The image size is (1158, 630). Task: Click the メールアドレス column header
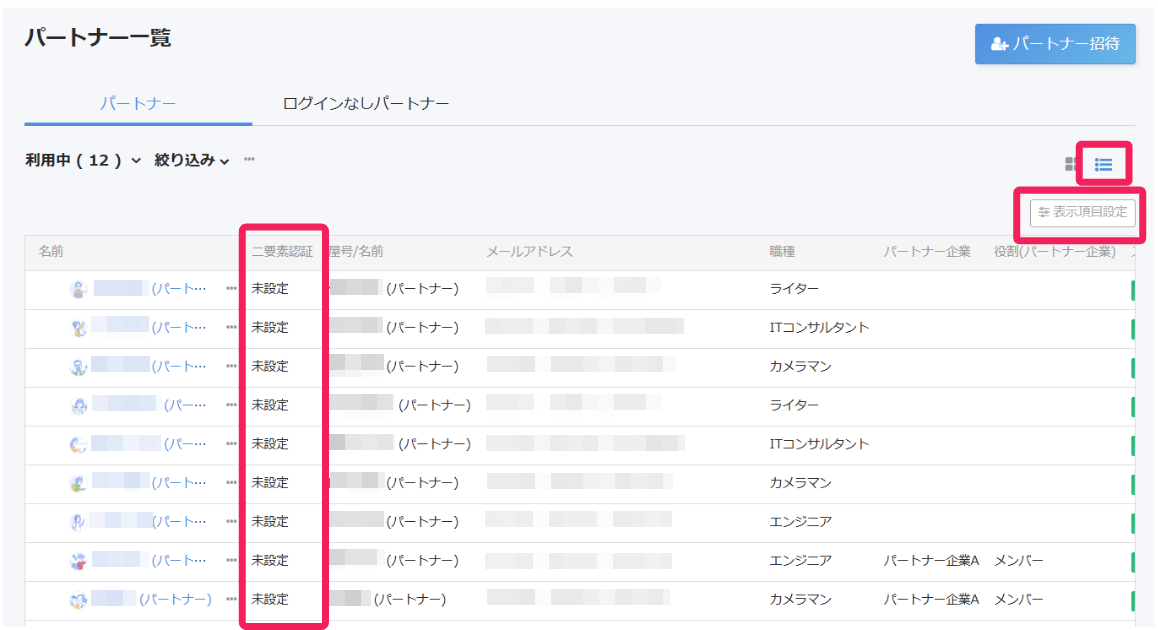pos(530,251)
